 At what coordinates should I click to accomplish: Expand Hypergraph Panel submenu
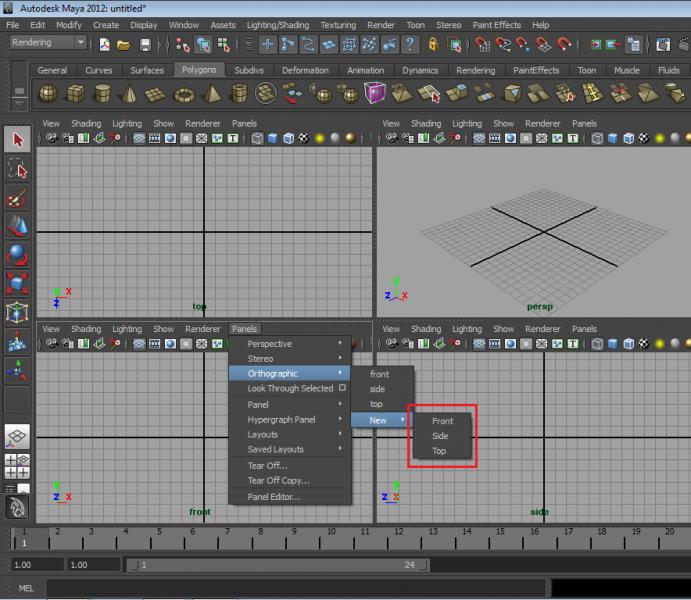(290, 419)
